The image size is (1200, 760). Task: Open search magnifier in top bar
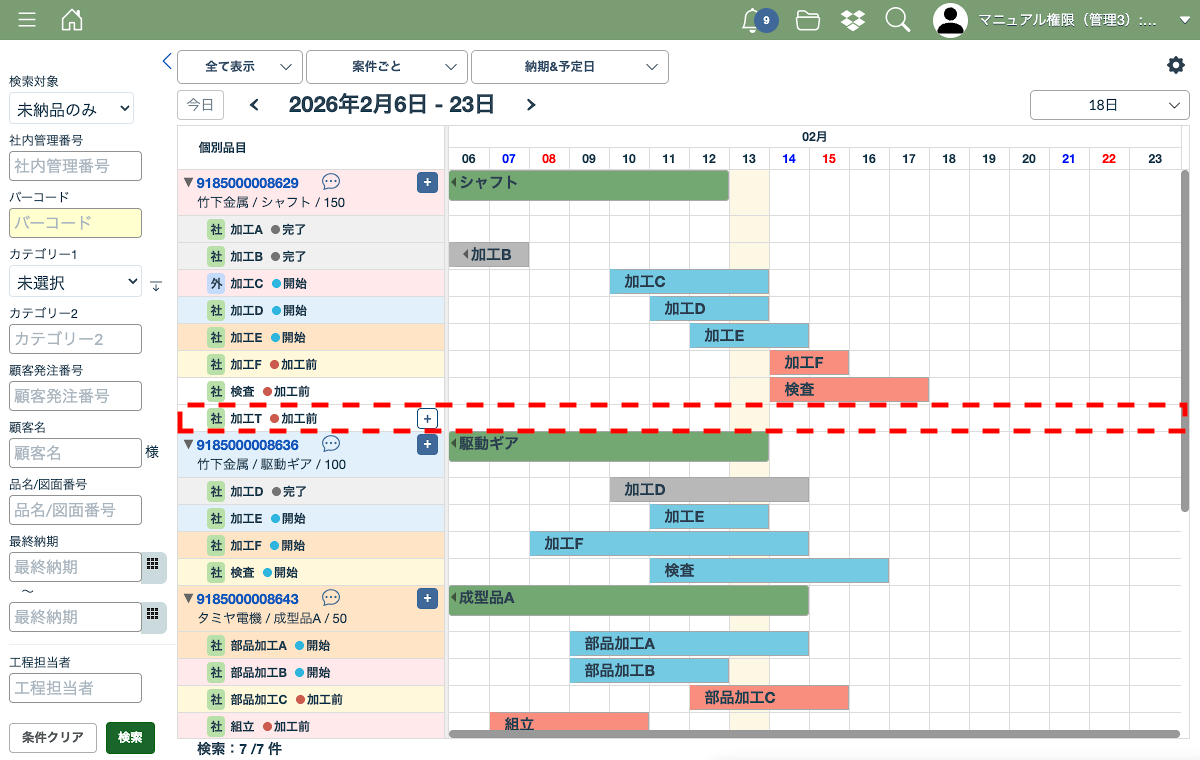[x=897, y=20]
